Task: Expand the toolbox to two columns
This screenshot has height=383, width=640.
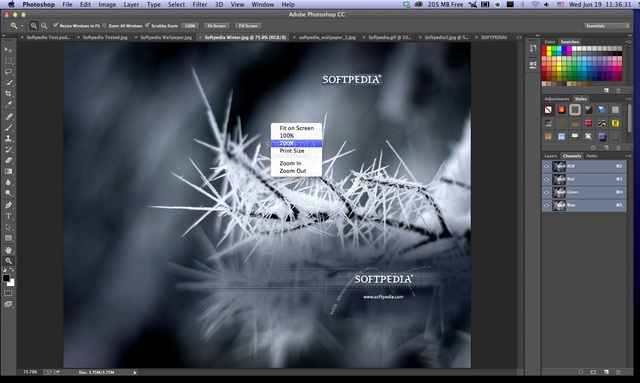Action: click(4, 36)
